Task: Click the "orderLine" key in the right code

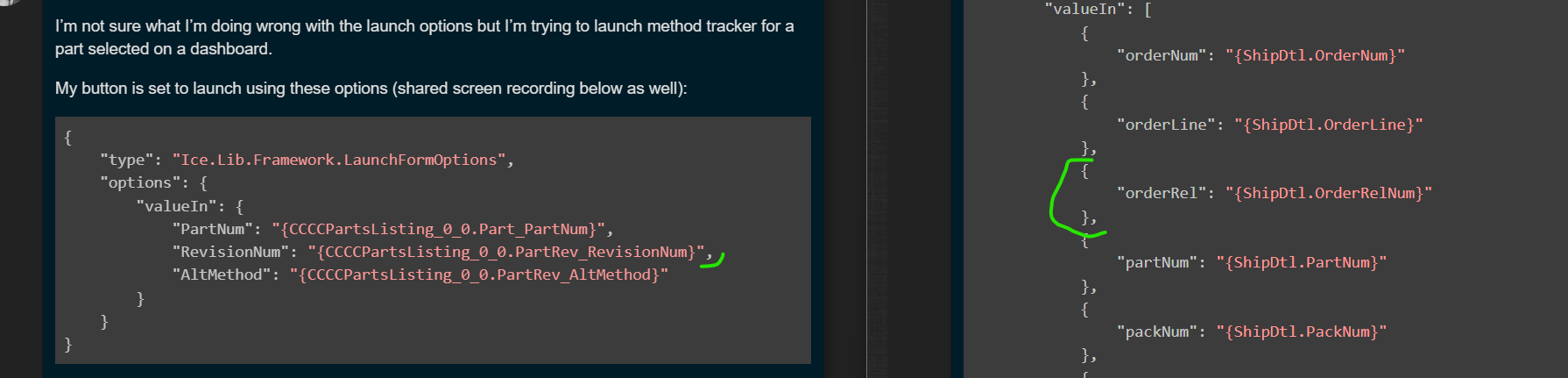Action: (1166, 125)
